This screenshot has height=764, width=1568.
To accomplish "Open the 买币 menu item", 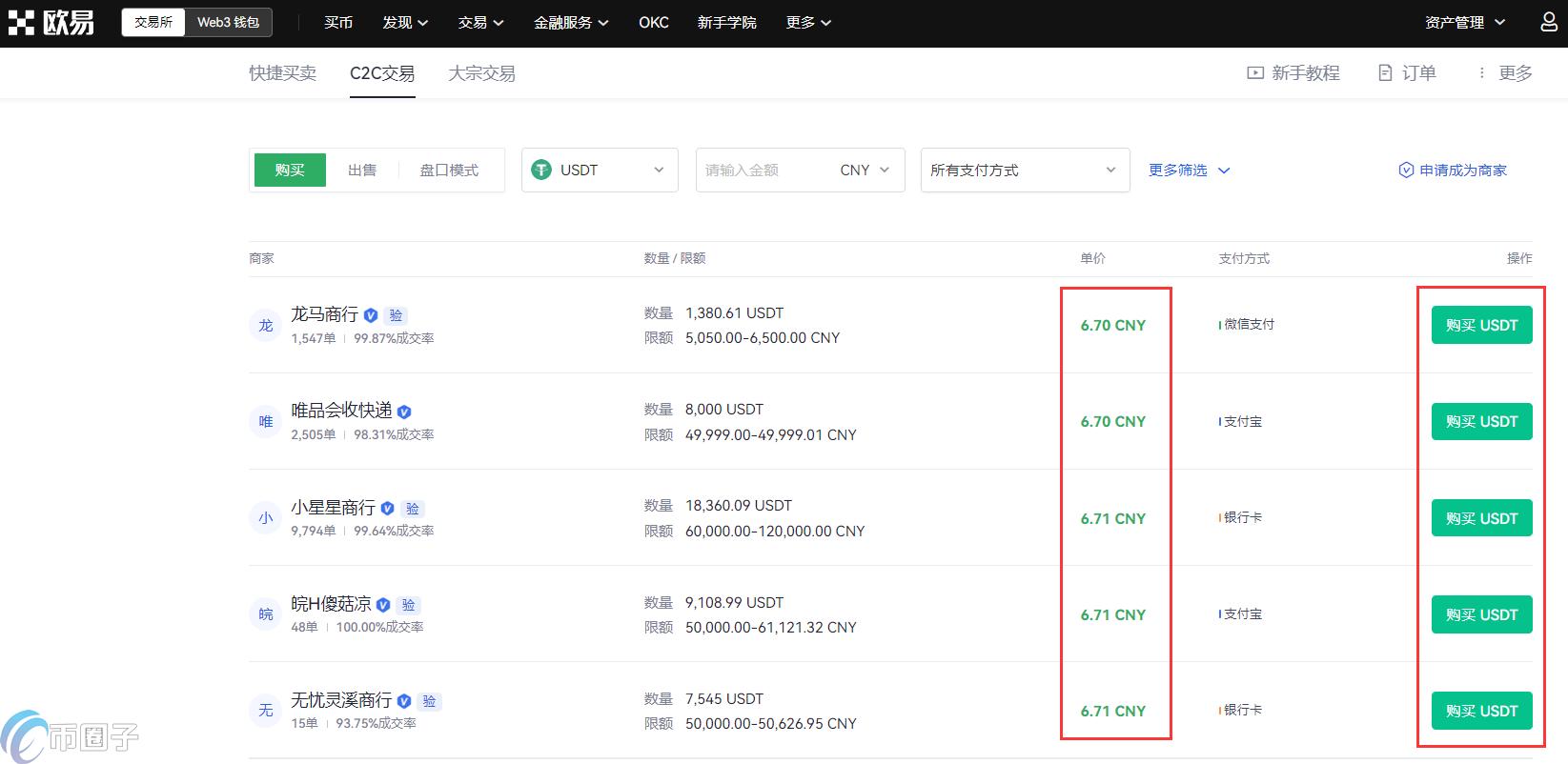I will [338, 22].
